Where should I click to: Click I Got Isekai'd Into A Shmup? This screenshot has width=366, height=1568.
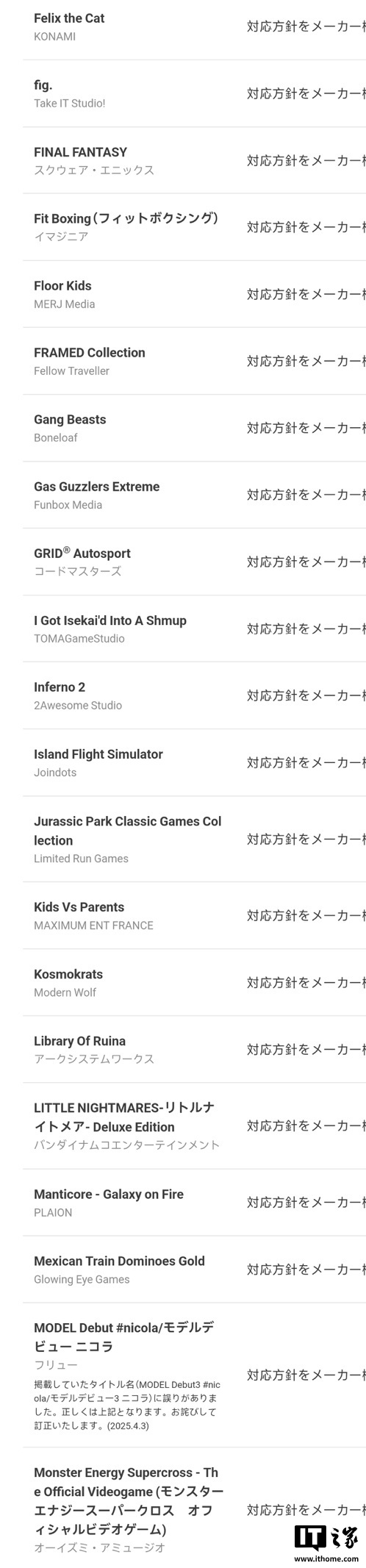[x=110, y=620]
